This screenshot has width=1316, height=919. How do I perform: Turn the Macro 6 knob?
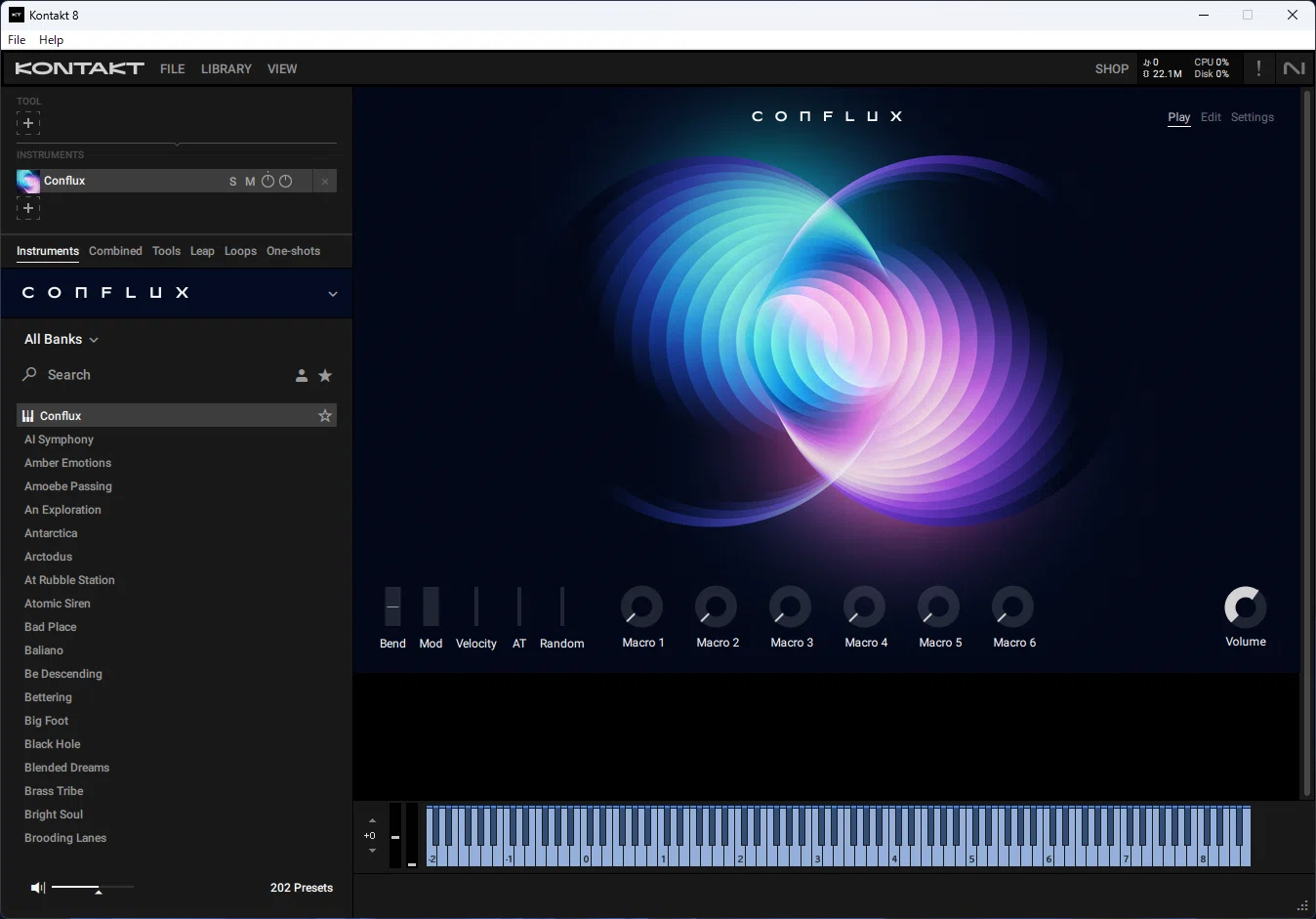click(x=1013, y=606)
